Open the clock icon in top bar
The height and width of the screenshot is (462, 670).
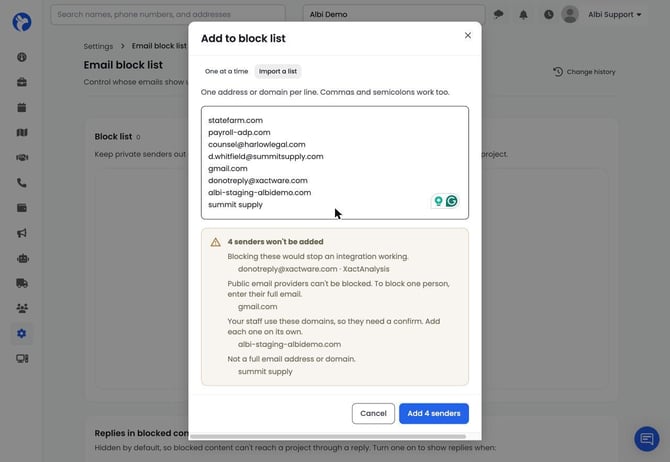(549, 15)
